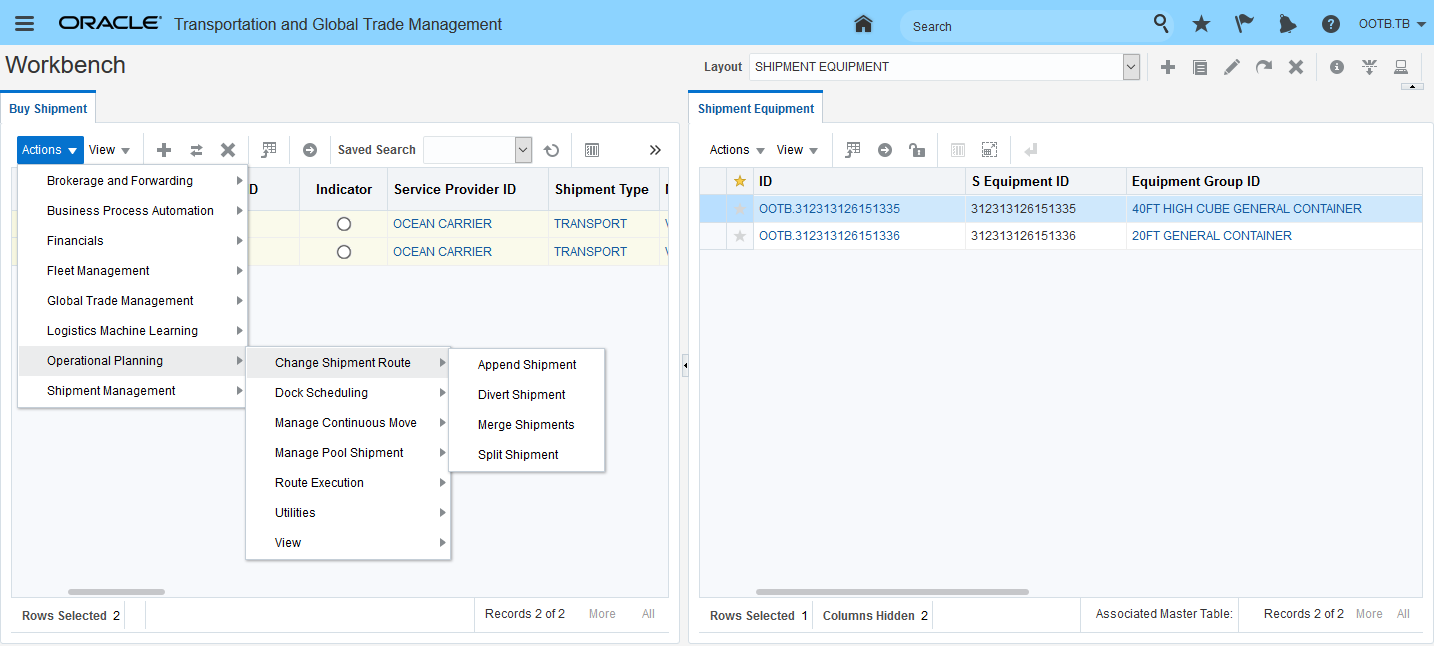Open Utilities submenu

click(x=348, y=513)
